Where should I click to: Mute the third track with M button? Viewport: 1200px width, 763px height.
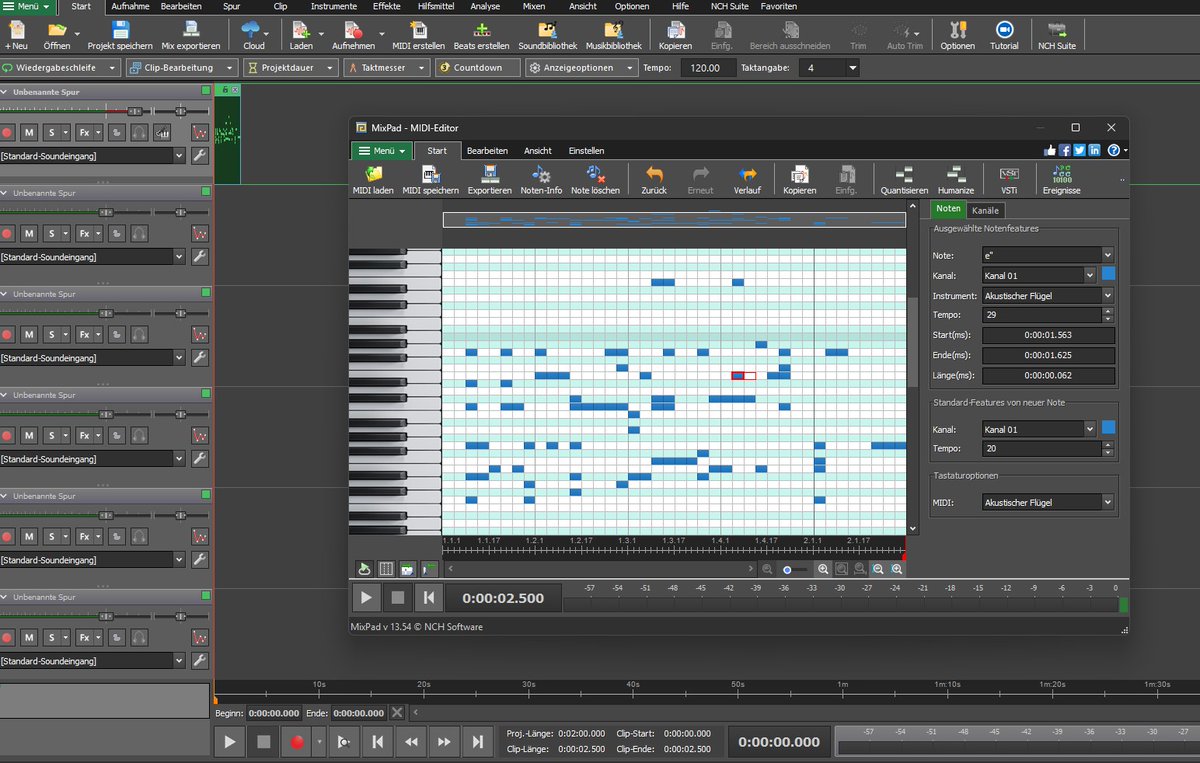tap(29, 334)
